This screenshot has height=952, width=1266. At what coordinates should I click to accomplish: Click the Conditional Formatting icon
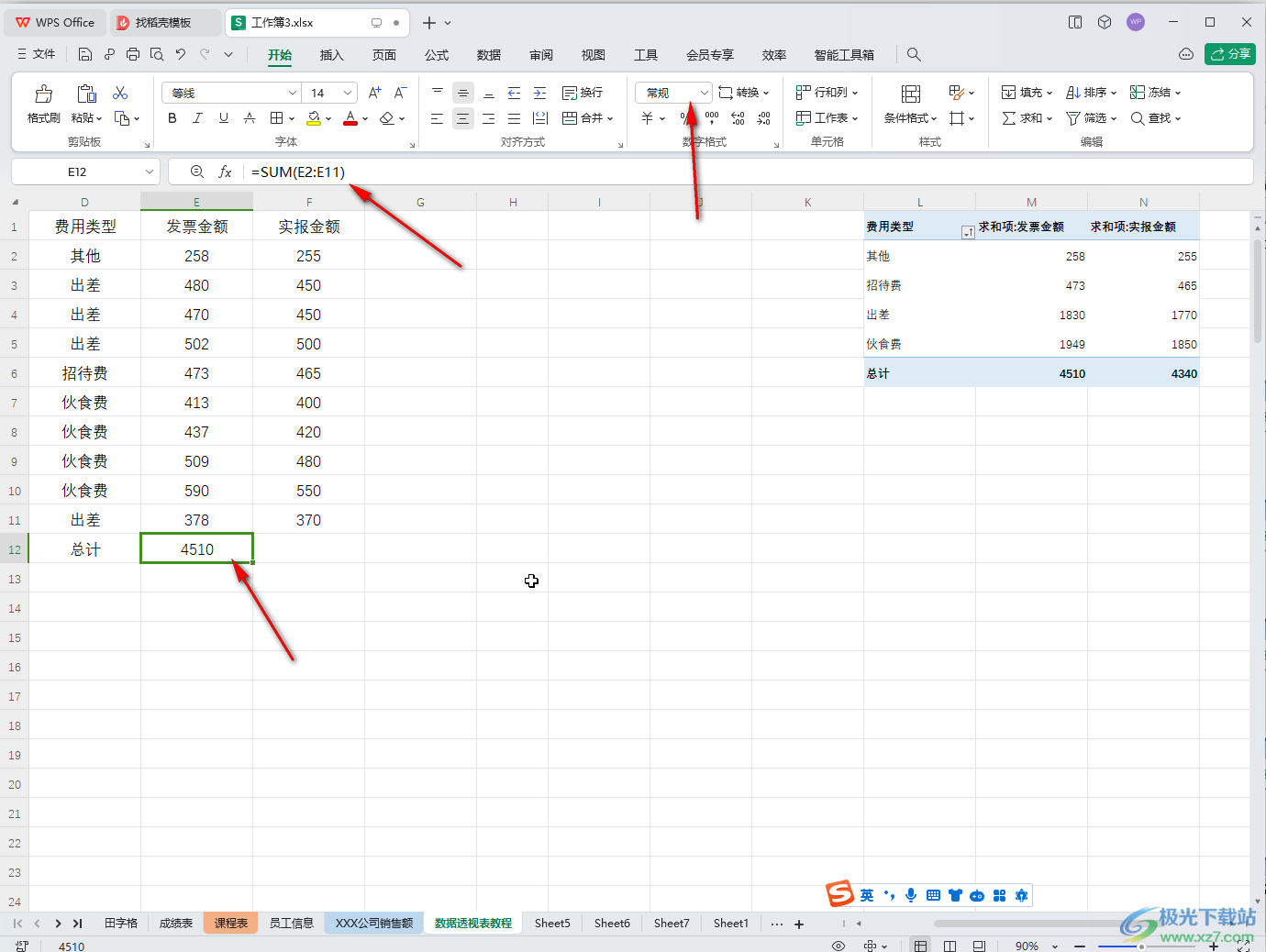click(910, 94)
